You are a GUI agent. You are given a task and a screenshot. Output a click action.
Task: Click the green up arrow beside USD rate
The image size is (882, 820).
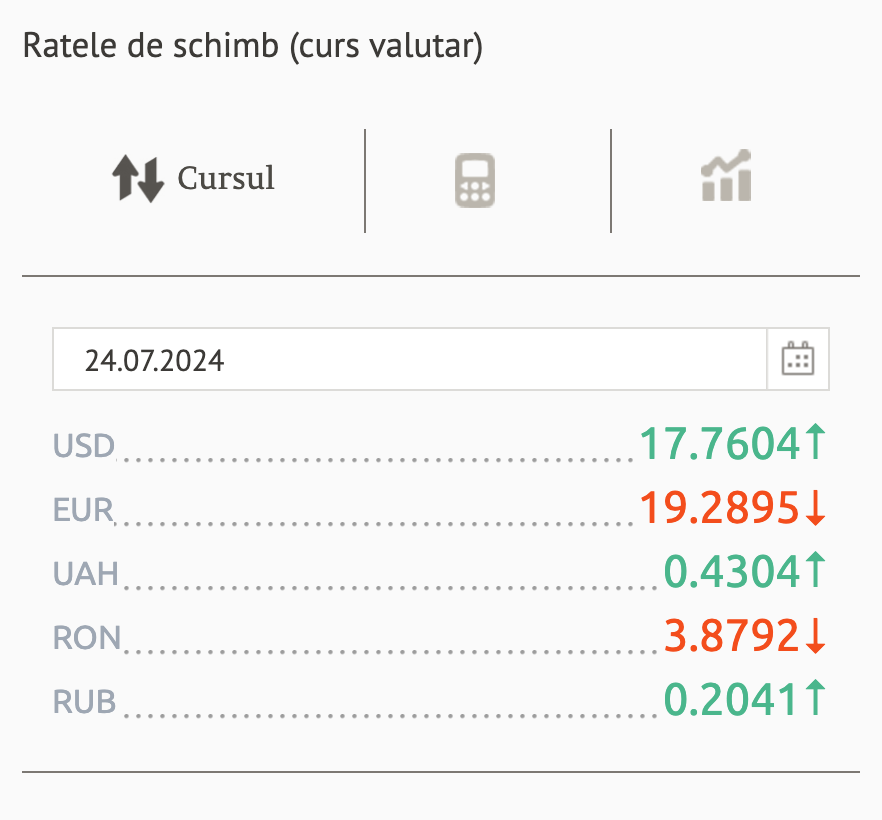tap(816, 443)
